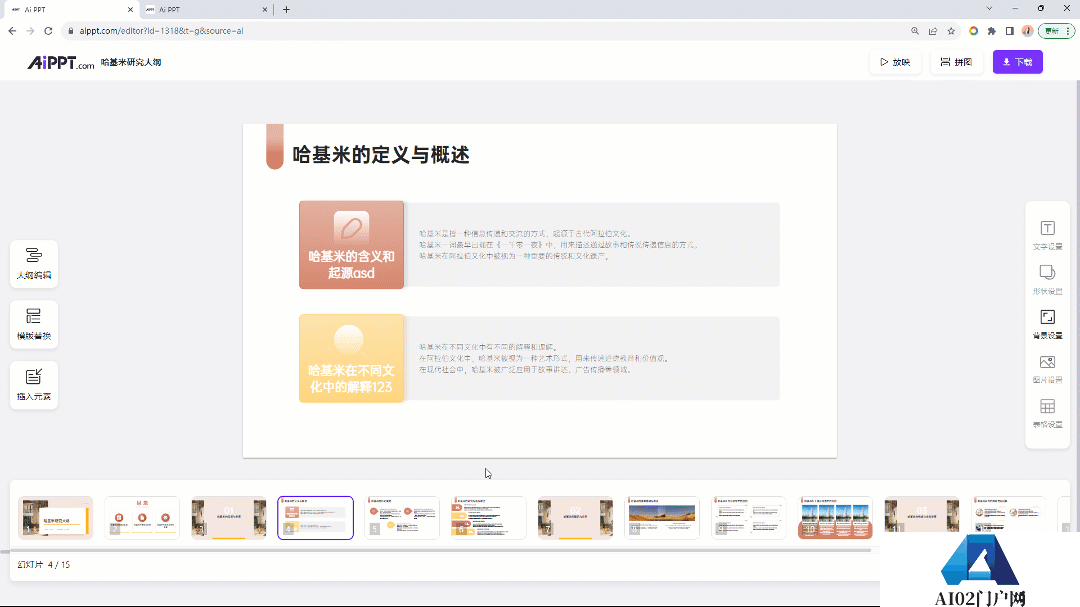The width and height of the screenshot is (1080, 607).
Task: Click the slide counter 4 / 15 text
Action: [59, 564]
